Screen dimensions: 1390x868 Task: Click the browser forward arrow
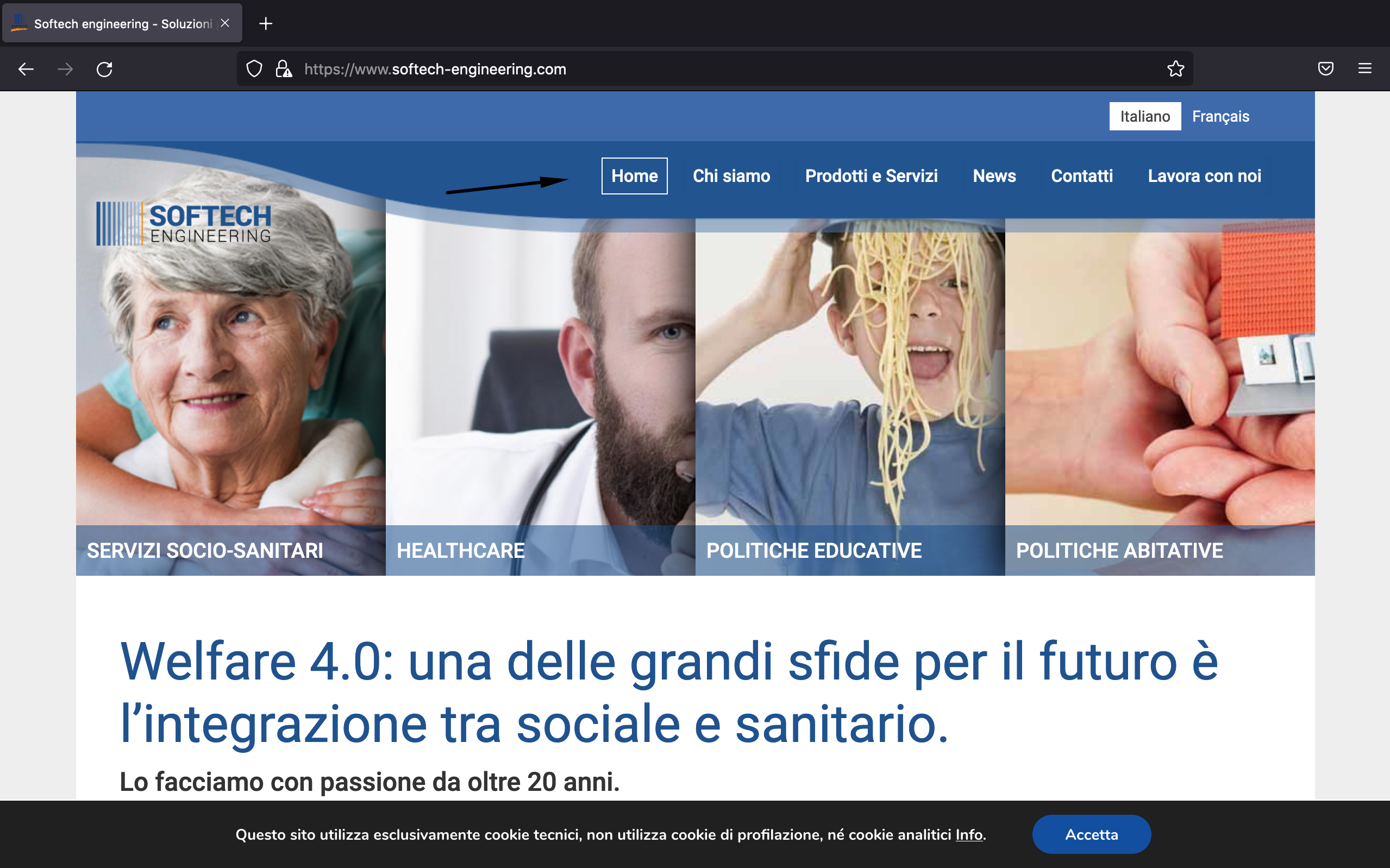[65, 70]
